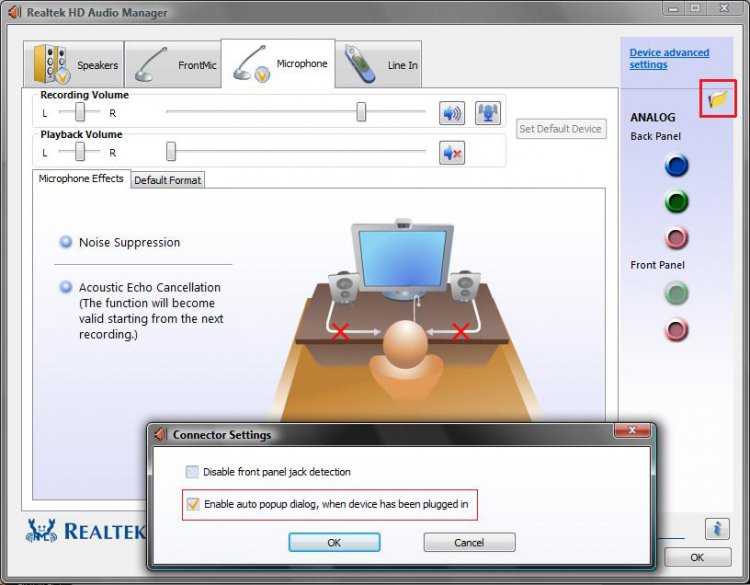Open the FrontMic tab
Image resolution: width=750 pixels, height=585 pixels.
pos(173,65)
